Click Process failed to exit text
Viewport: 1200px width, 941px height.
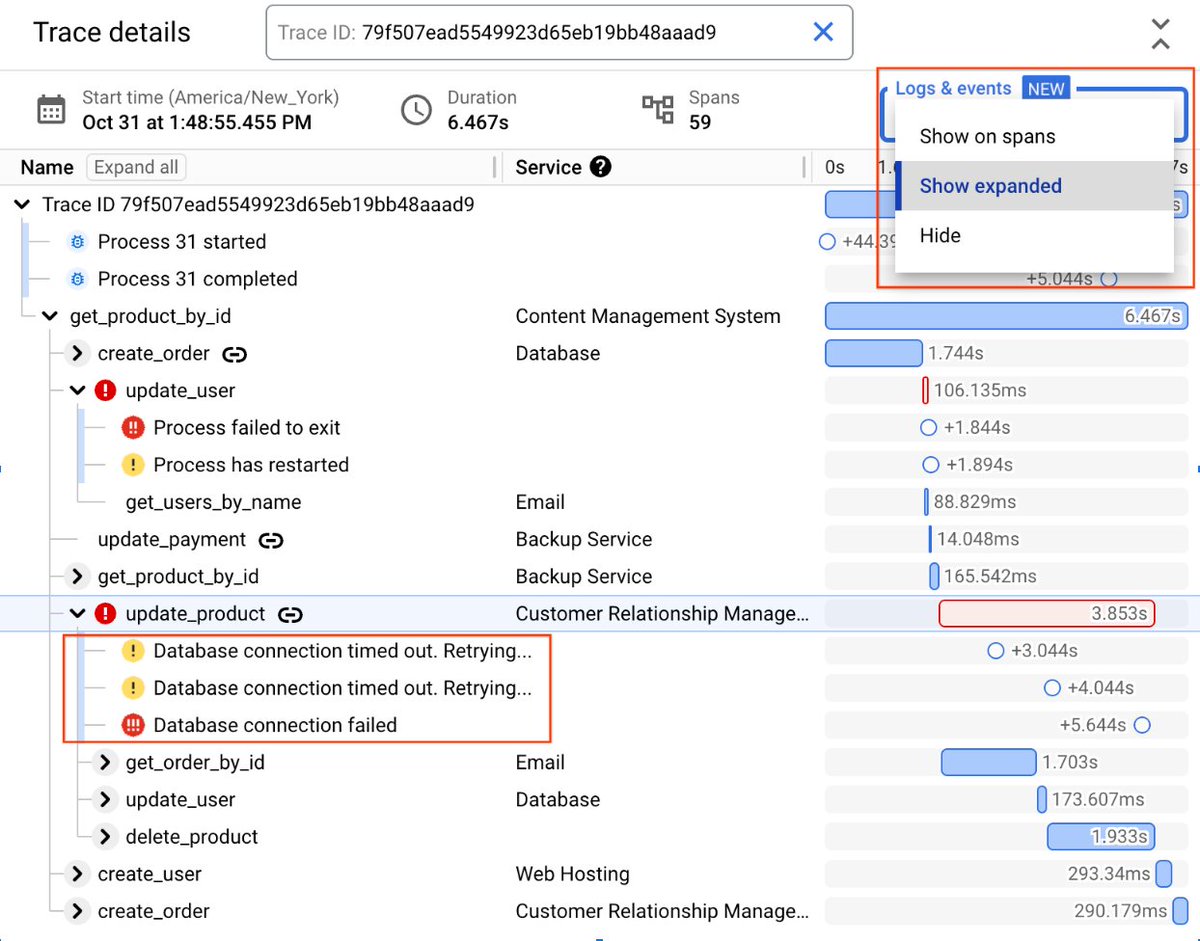click(247, 428)
